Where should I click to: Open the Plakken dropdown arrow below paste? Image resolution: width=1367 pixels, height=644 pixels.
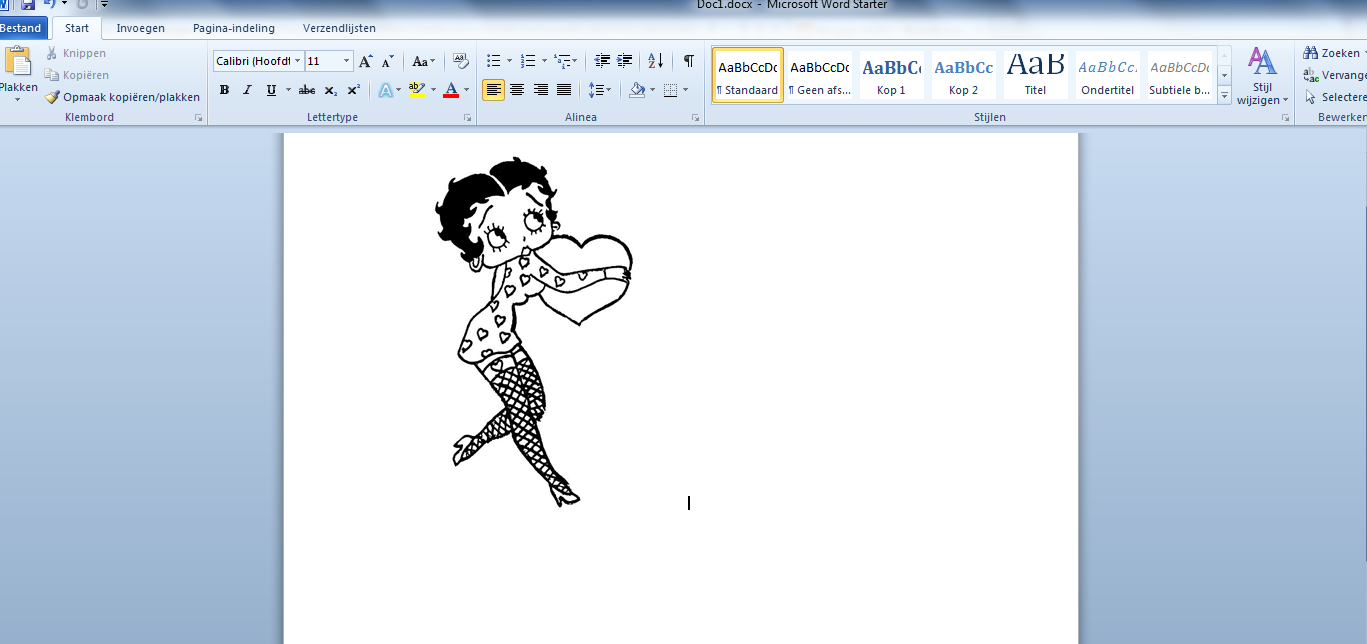(x=17, y=99)
